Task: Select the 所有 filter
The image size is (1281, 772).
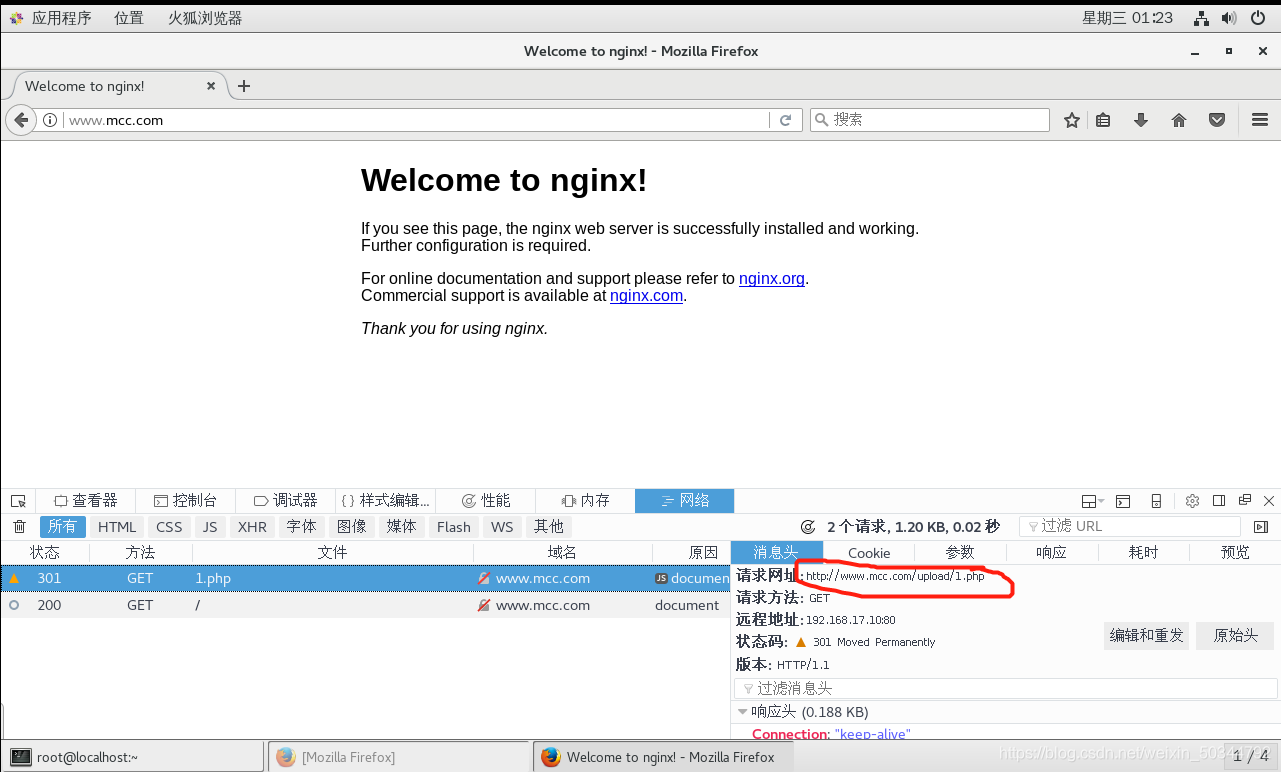Action: [63, 527]
